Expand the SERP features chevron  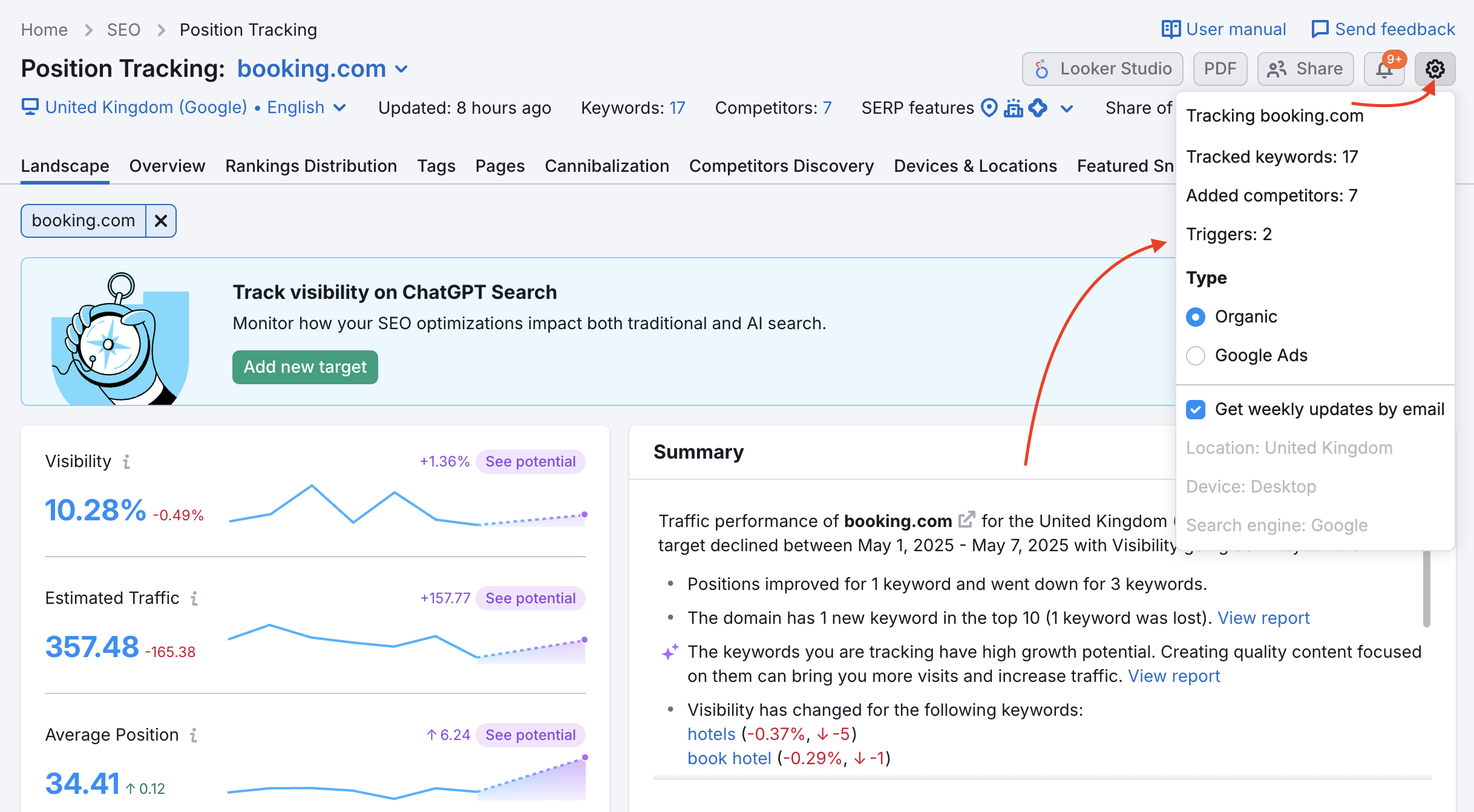(1067, 109)
